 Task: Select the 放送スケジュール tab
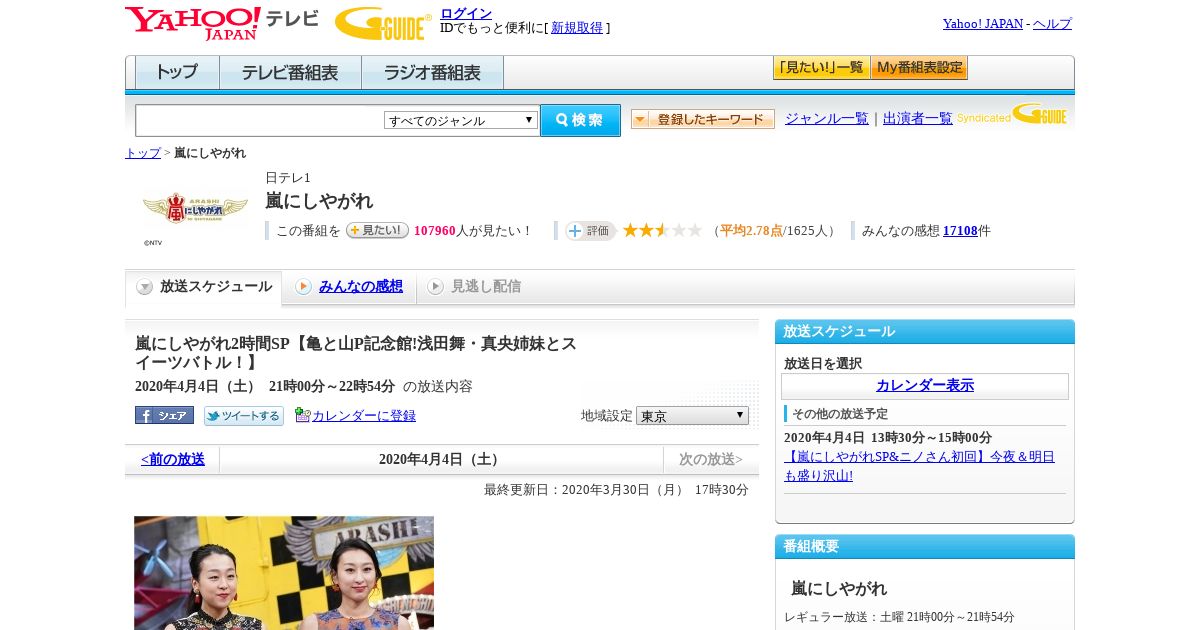204,287
